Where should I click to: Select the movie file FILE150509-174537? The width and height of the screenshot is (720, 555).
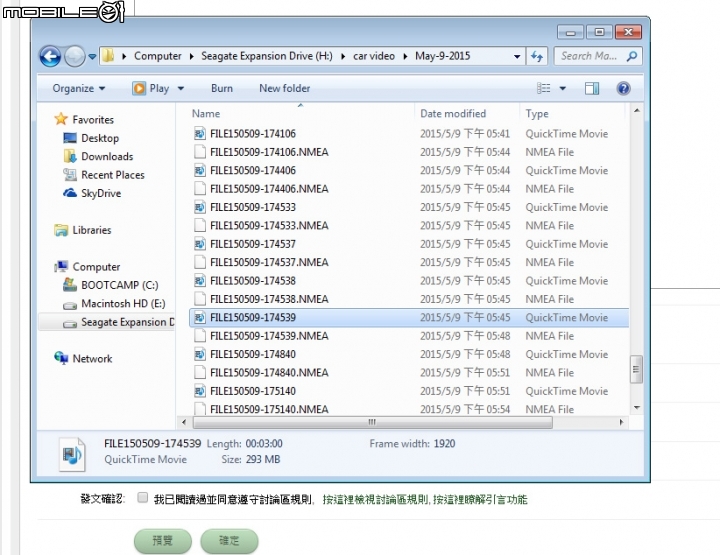pyautogui.click(x=253, y=244)
